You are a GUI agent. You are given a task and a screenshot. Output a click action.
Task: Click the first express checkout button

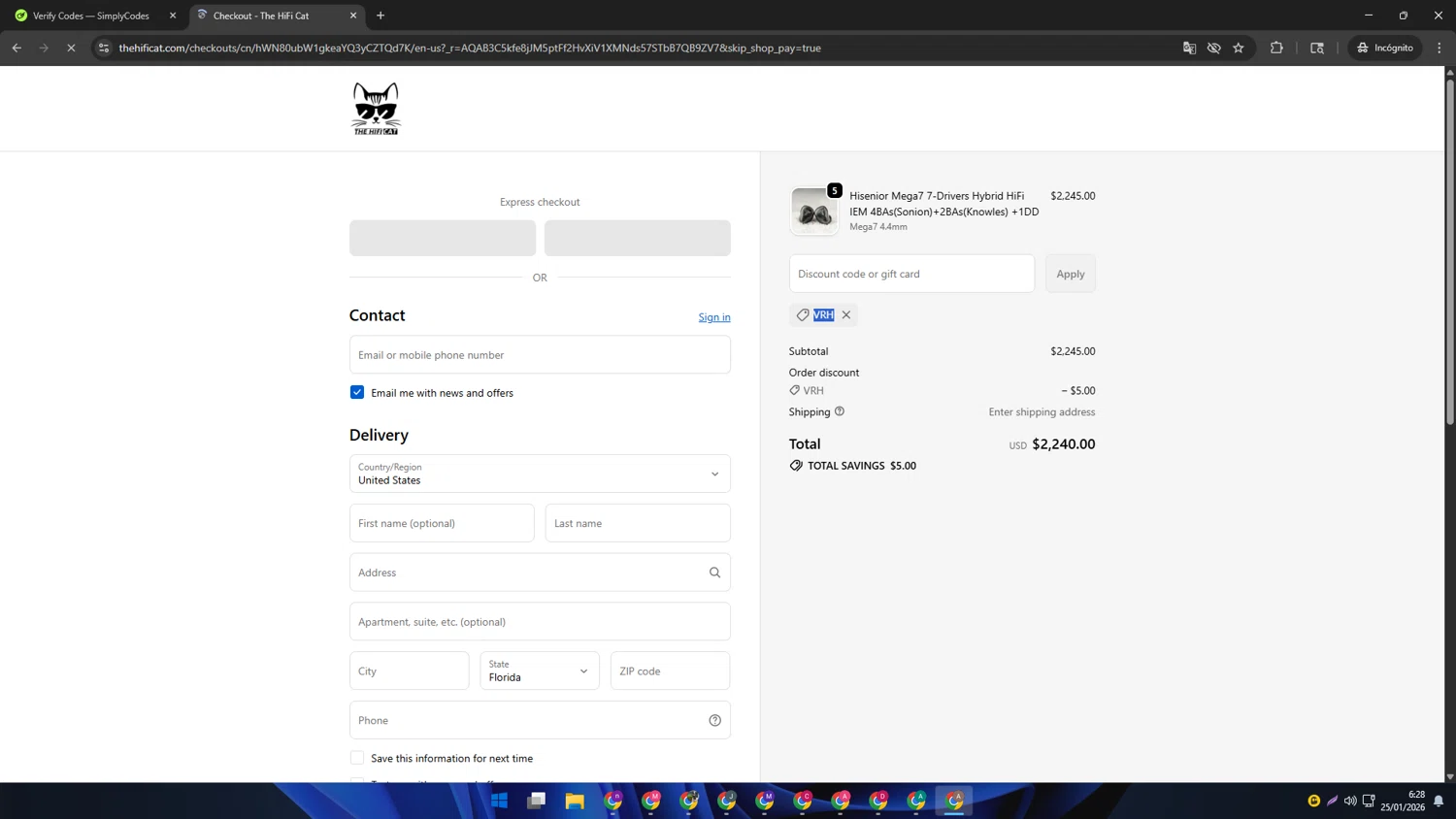click(443, 238)
